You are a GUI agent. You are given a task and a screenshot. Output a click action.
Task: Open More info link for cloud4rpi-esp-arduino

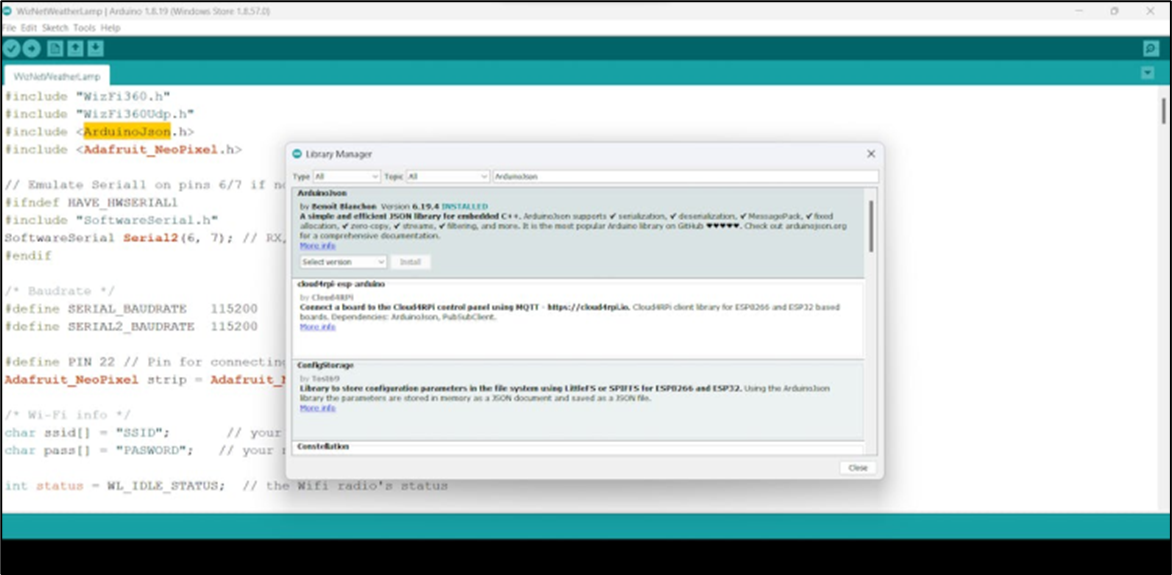[318, 327]
